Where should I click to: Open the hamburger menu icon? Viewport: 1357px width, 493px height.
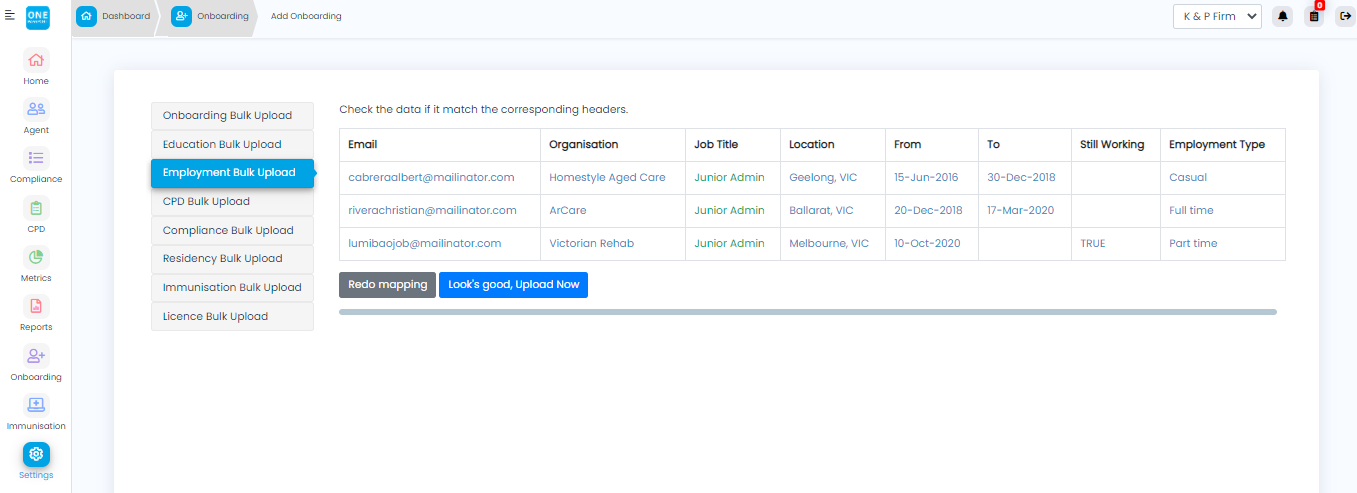click(10, 15)
